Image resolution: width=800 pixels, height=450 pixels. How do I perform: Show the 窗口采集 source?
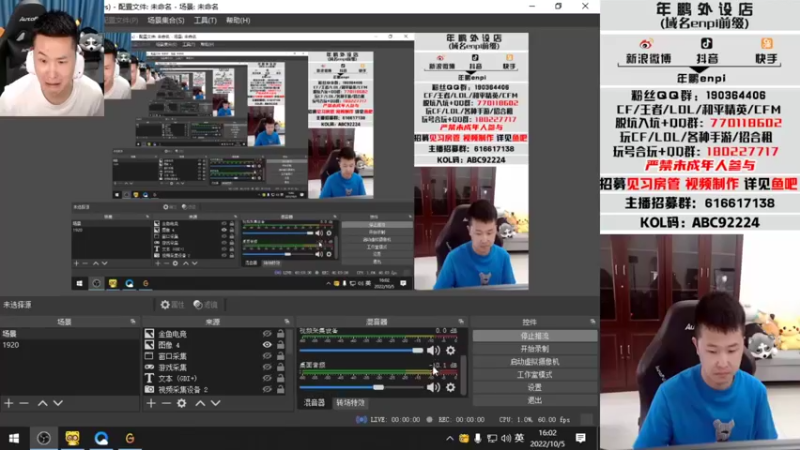pos(267,356)
